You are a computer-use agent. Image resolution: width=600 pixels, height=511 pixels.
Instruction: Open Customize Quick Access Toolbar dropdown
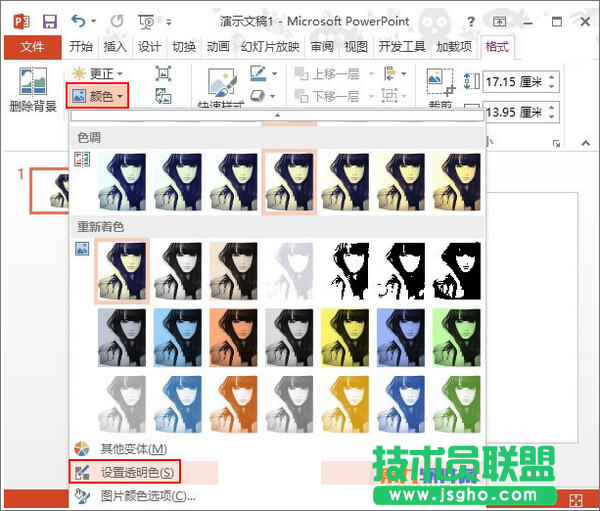click(x=169, y=22)
